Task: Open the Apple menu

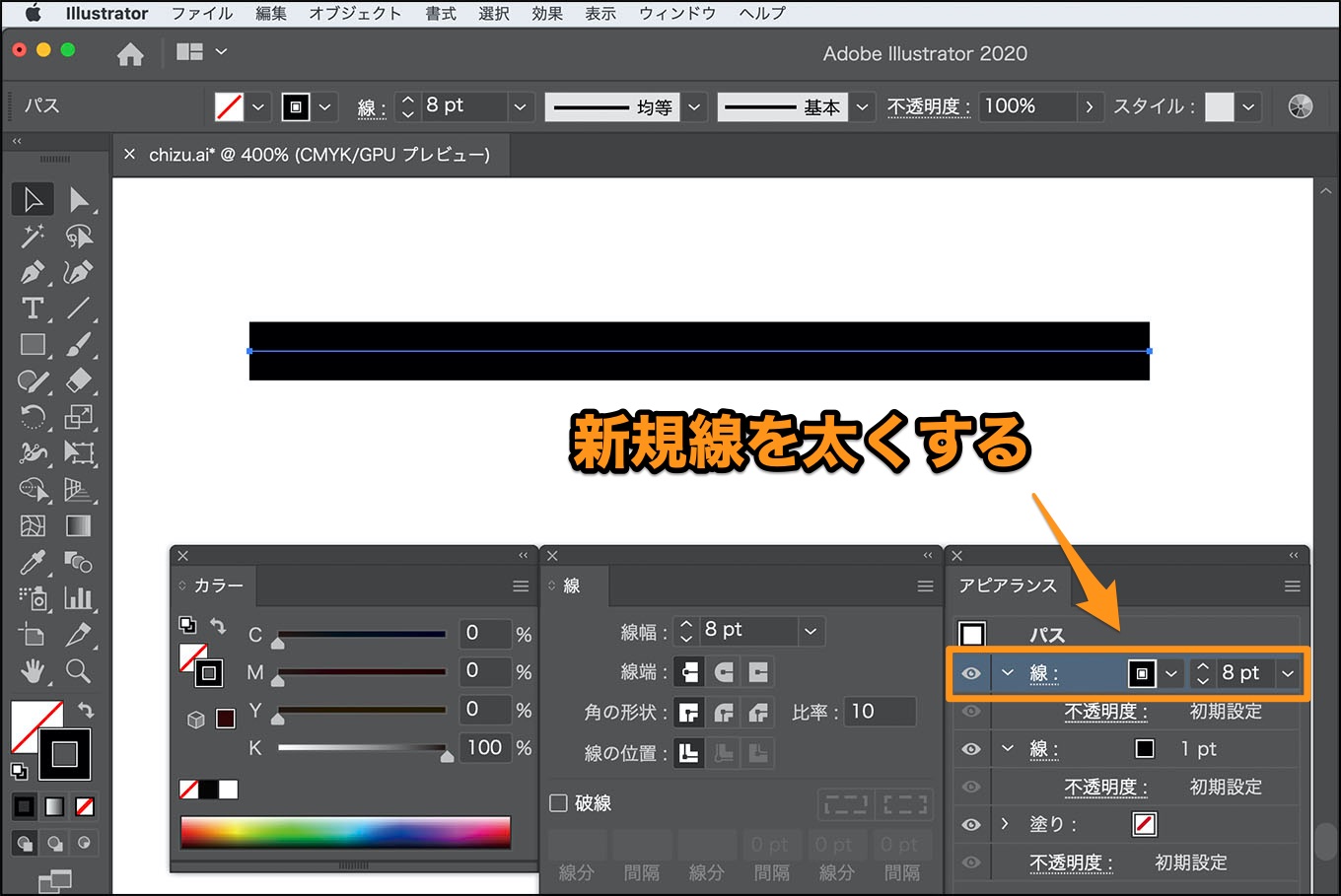Action: (33, 14)
